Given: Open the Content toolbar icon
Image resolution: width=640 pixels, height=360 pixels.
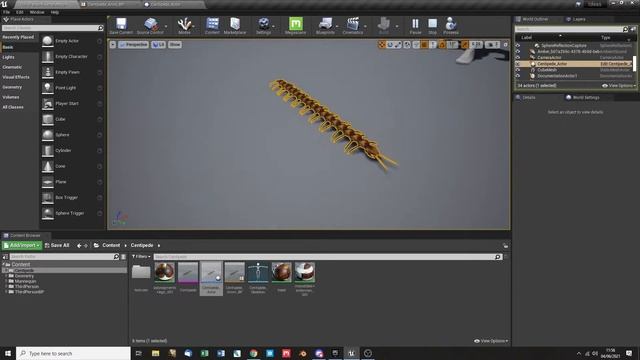Looking at the screenshot, I should click(212, 26).
